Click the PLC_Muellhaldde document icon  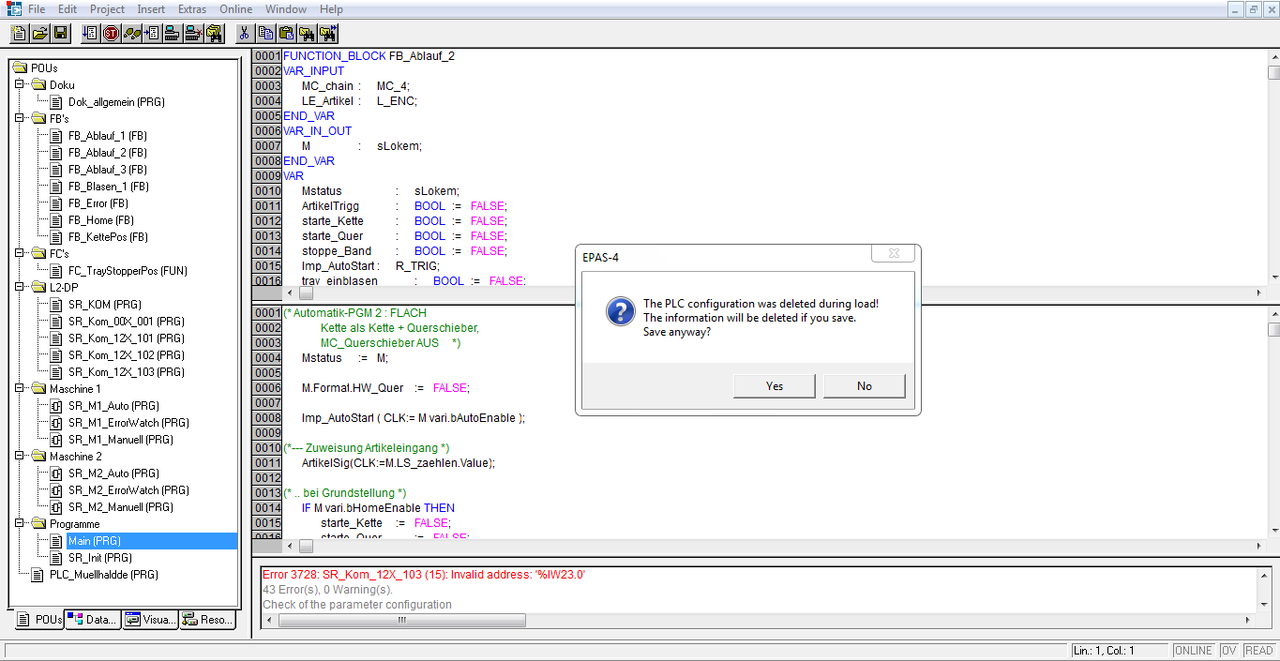coord(39,575)
